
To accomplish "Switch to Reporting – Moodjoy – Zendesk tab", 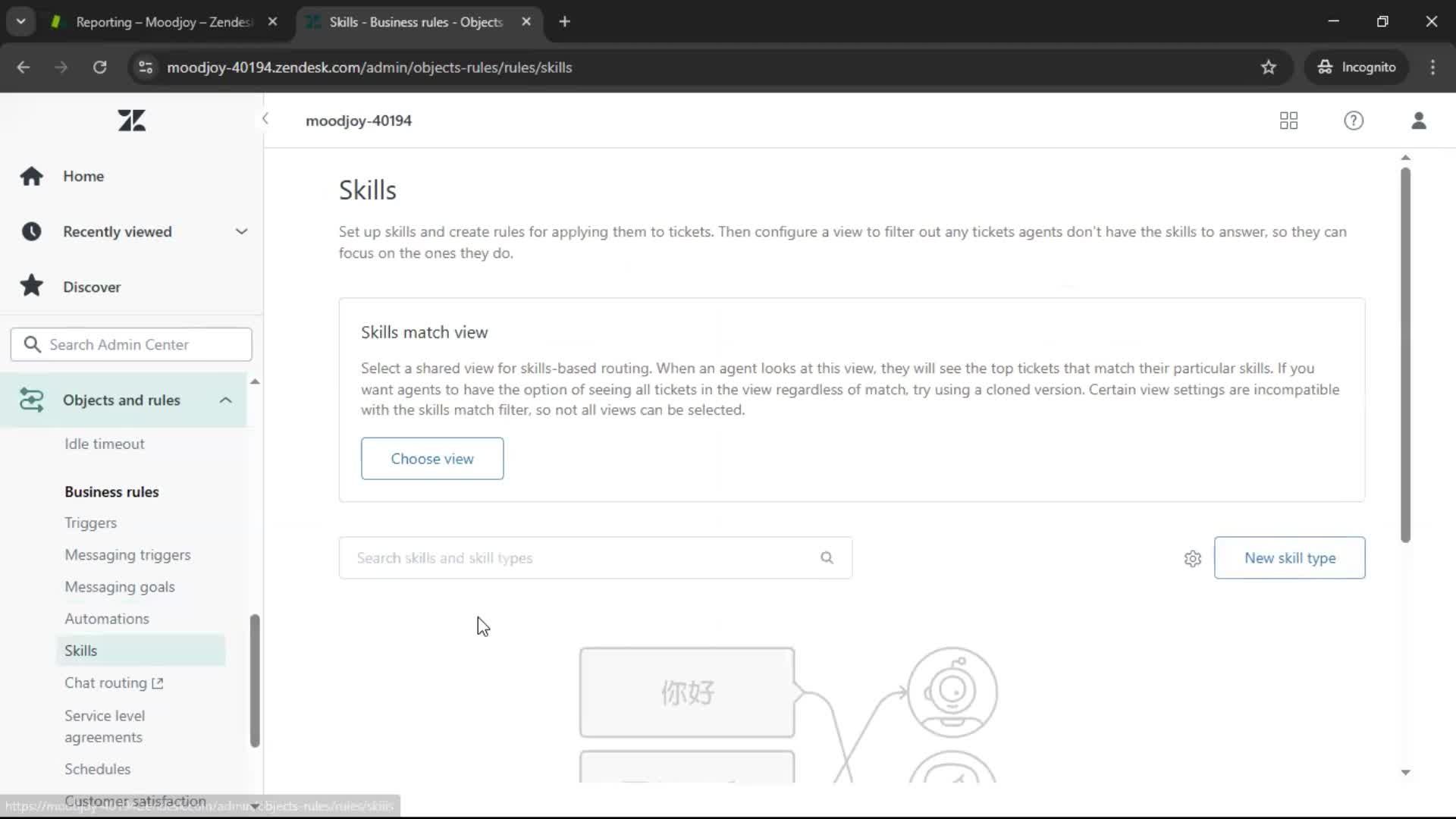I will point(165,22).
